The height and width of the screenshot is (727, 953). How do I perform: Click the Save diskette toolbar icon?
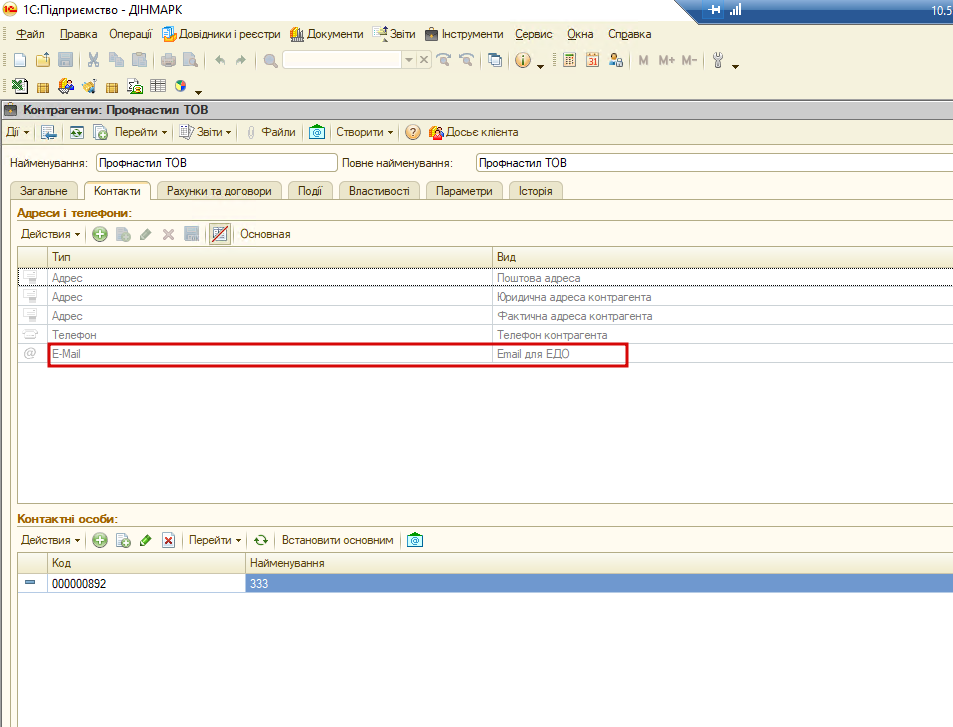[x=66, y=60]
